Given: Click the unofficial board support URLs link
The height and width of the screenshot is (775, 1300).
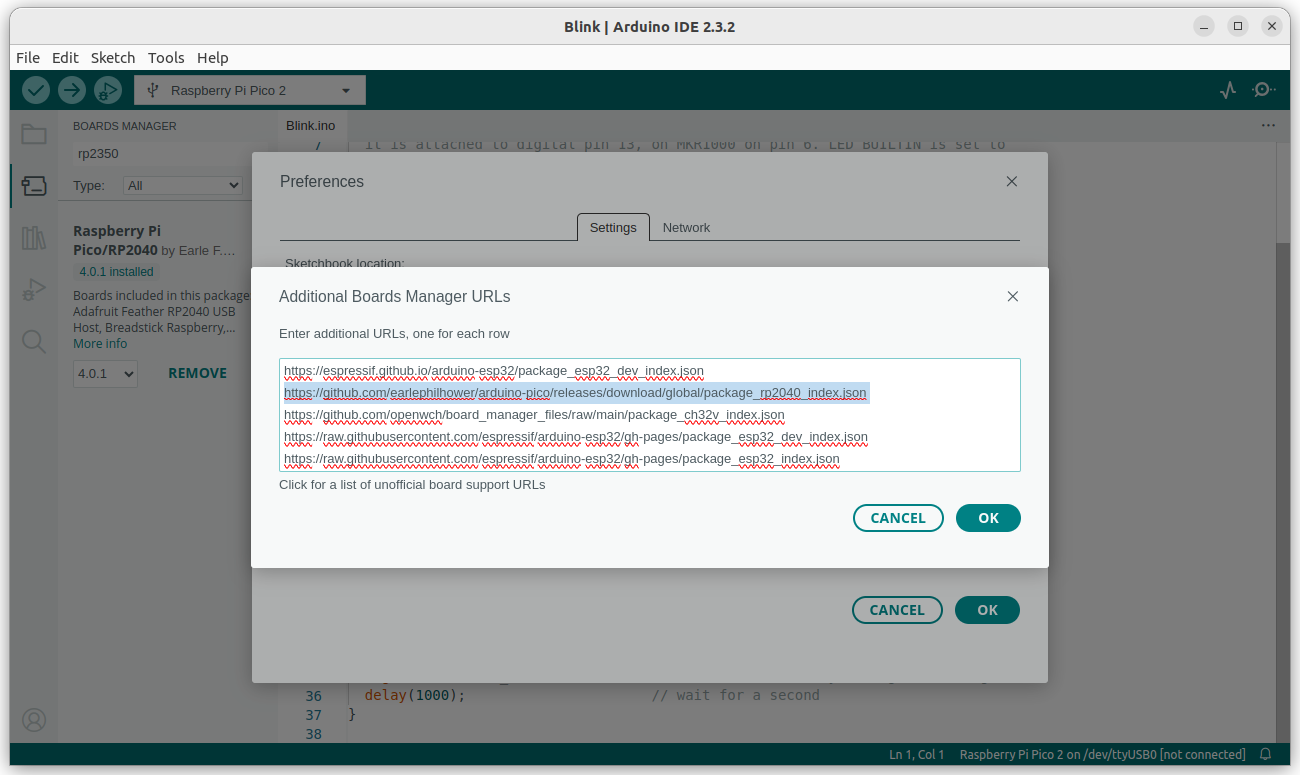Looking at the screenshot, I should 412,485.
